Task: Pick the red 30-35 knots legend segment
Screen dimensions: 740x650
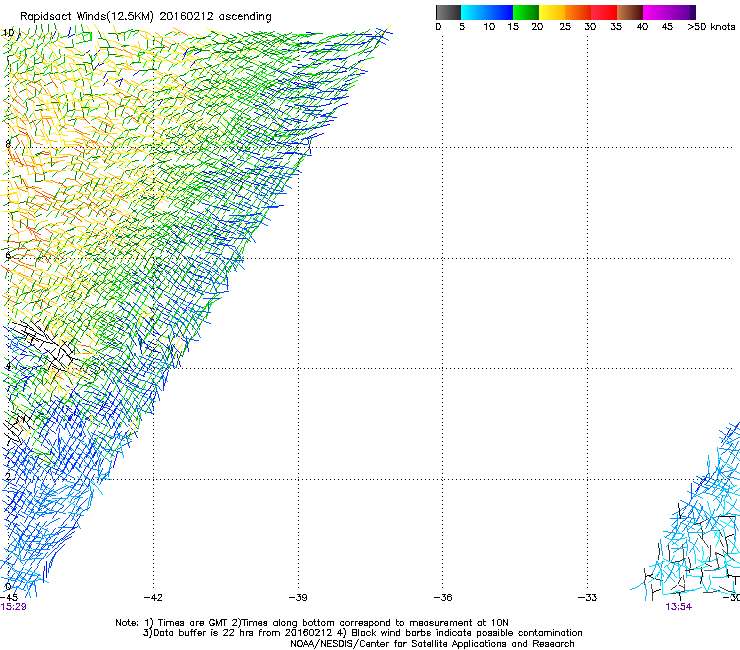Action: tap(604, 12)
